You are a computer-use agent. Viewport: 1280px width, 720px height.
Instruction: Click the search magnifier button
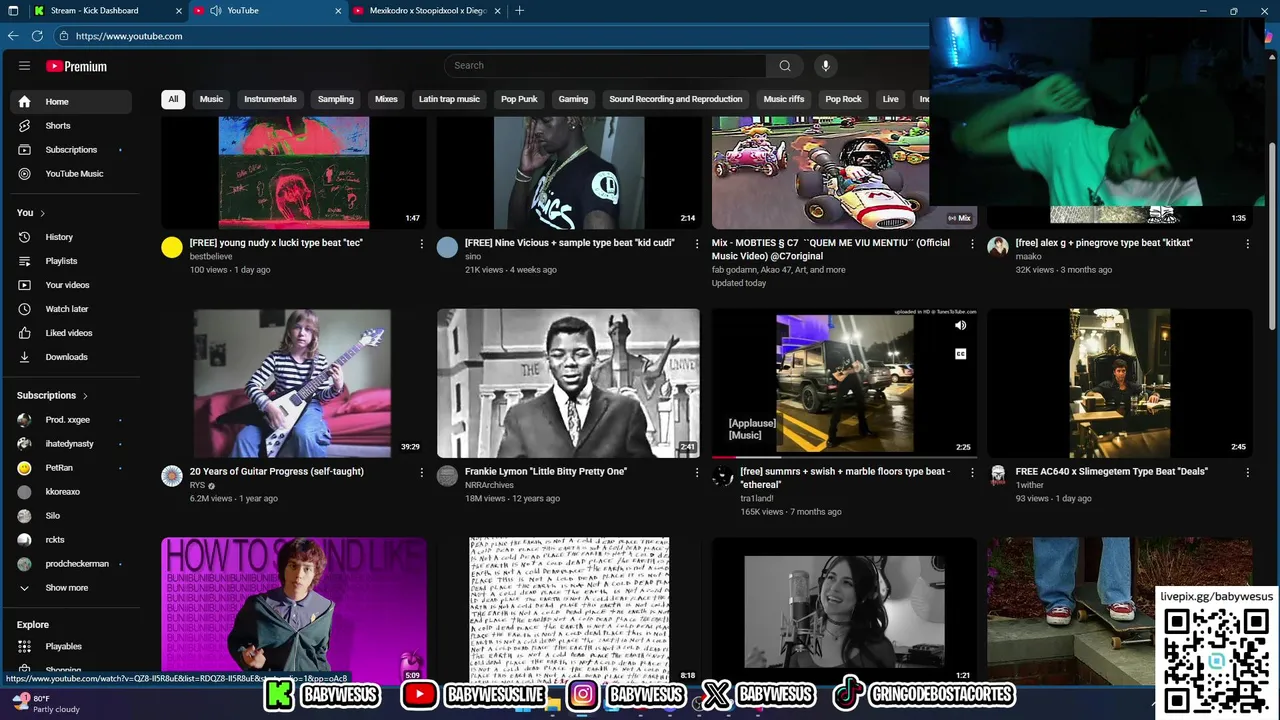(x=785, y=66)
